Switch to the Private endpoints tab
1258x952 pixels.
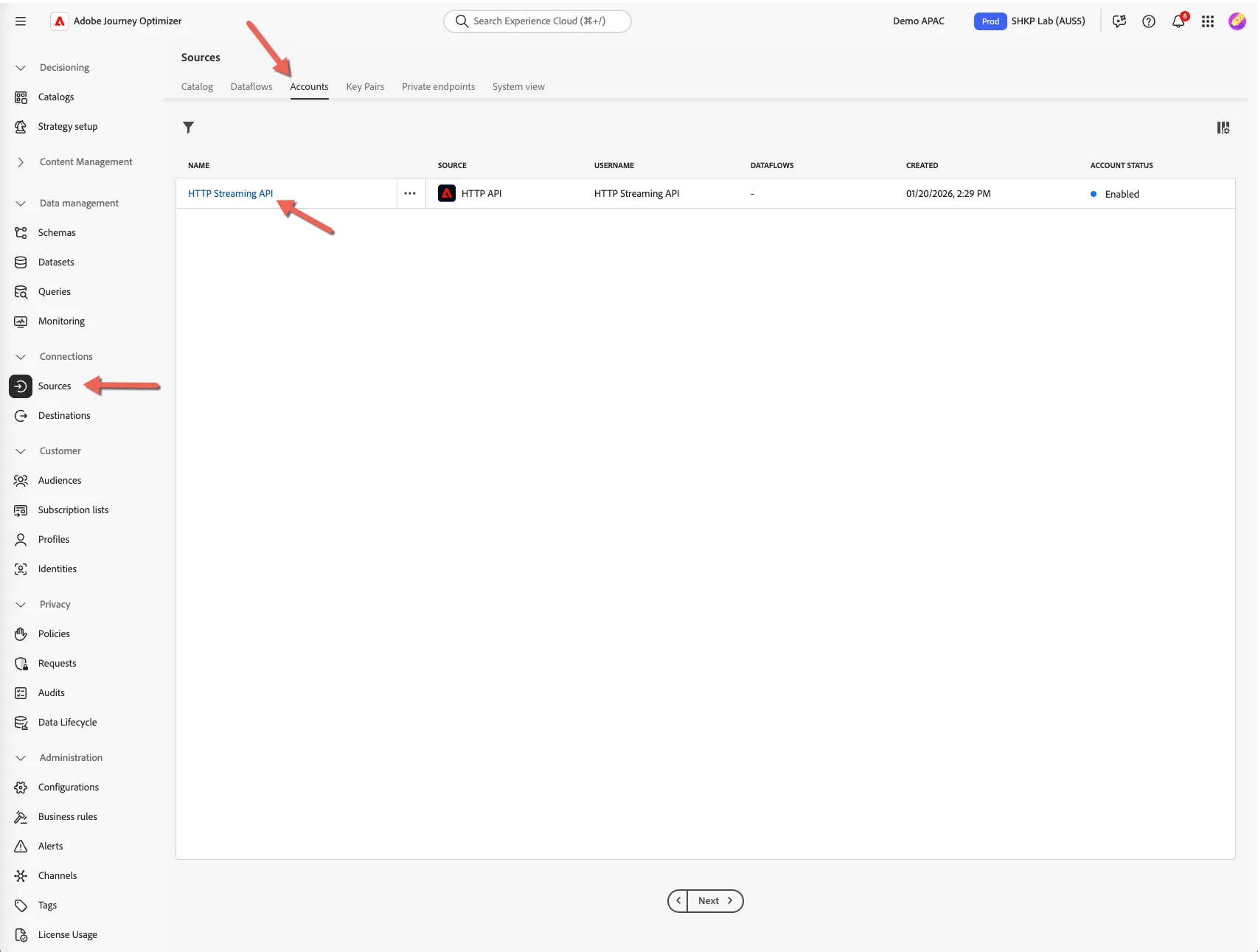(438, 86)
